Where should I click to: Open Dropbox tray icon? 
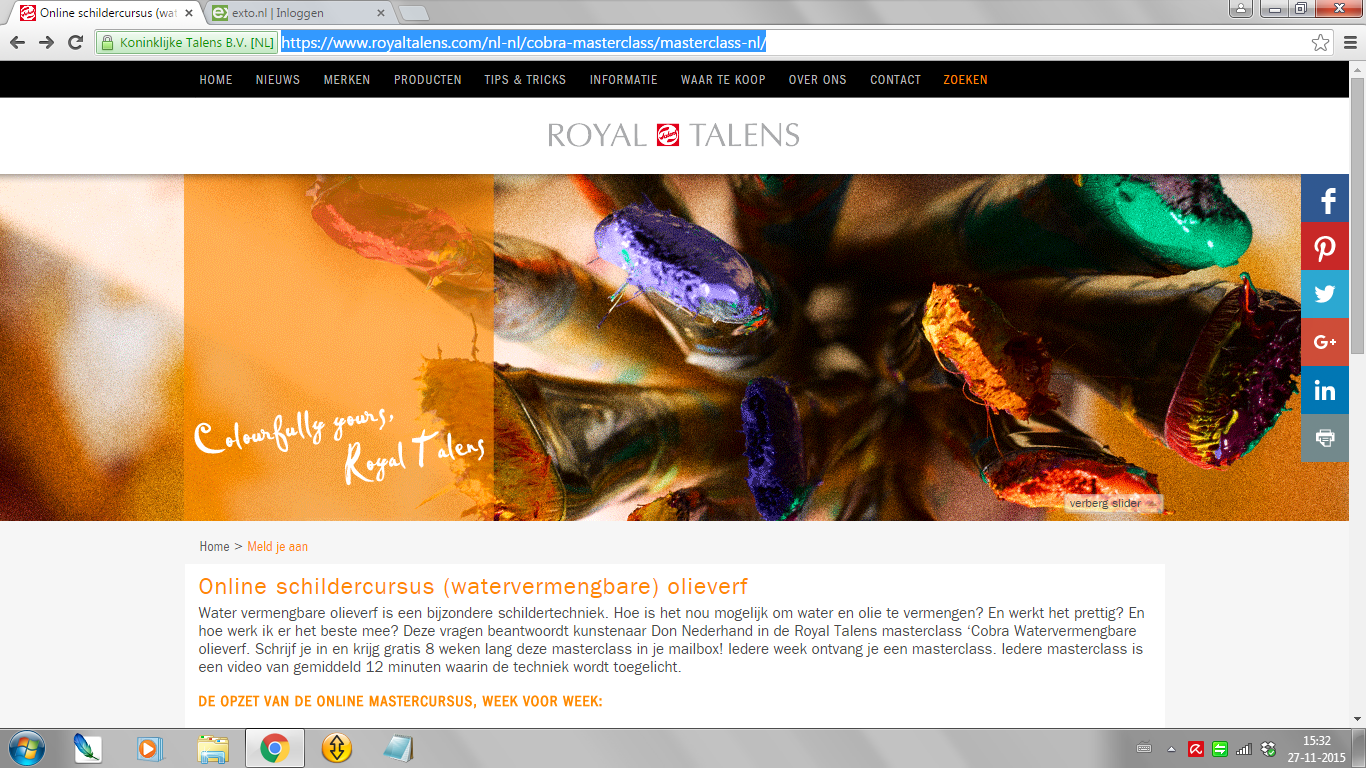coord(1268,748)
